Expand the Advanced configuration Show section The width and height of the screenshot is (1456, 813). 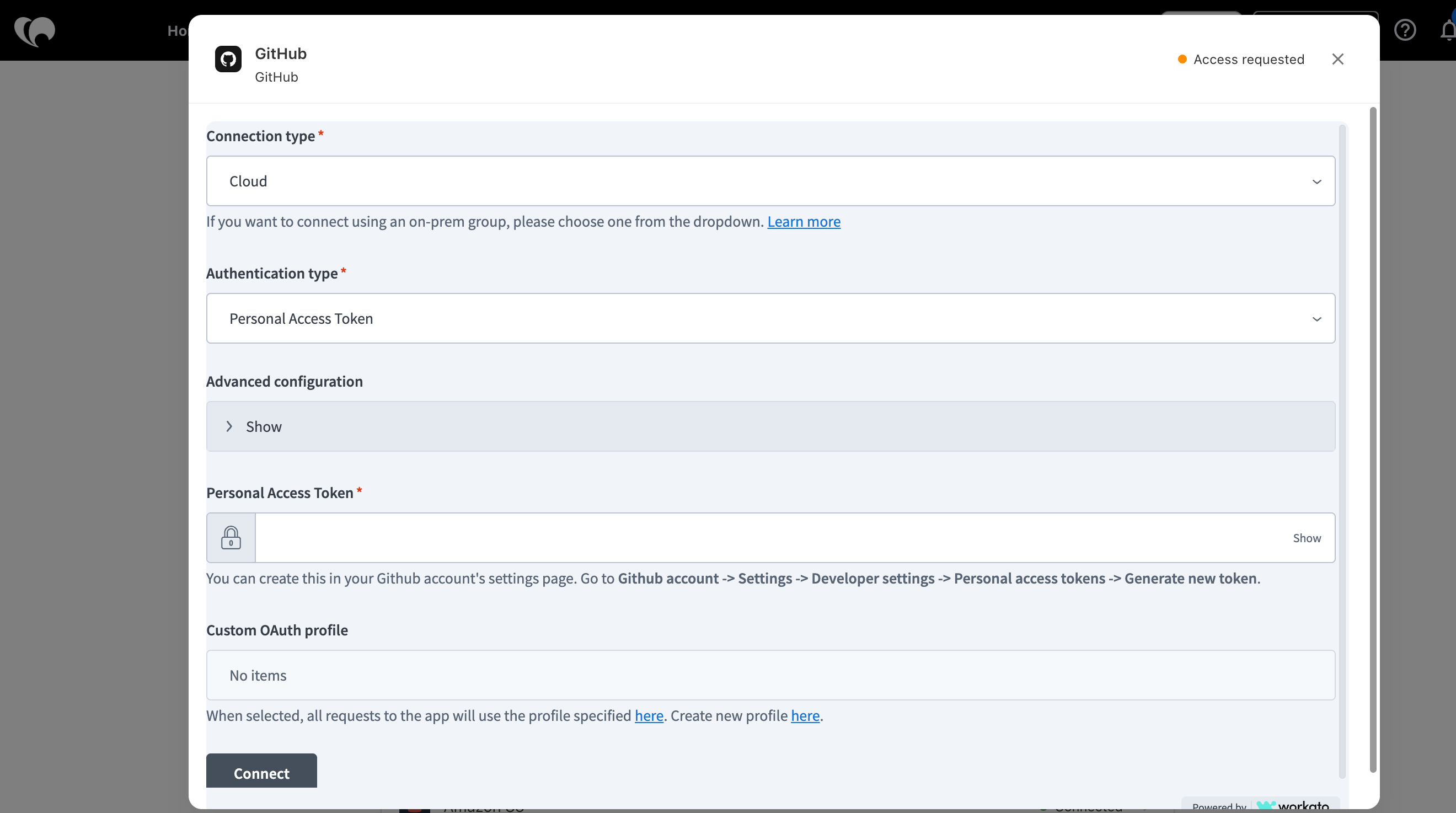point(770,426)
